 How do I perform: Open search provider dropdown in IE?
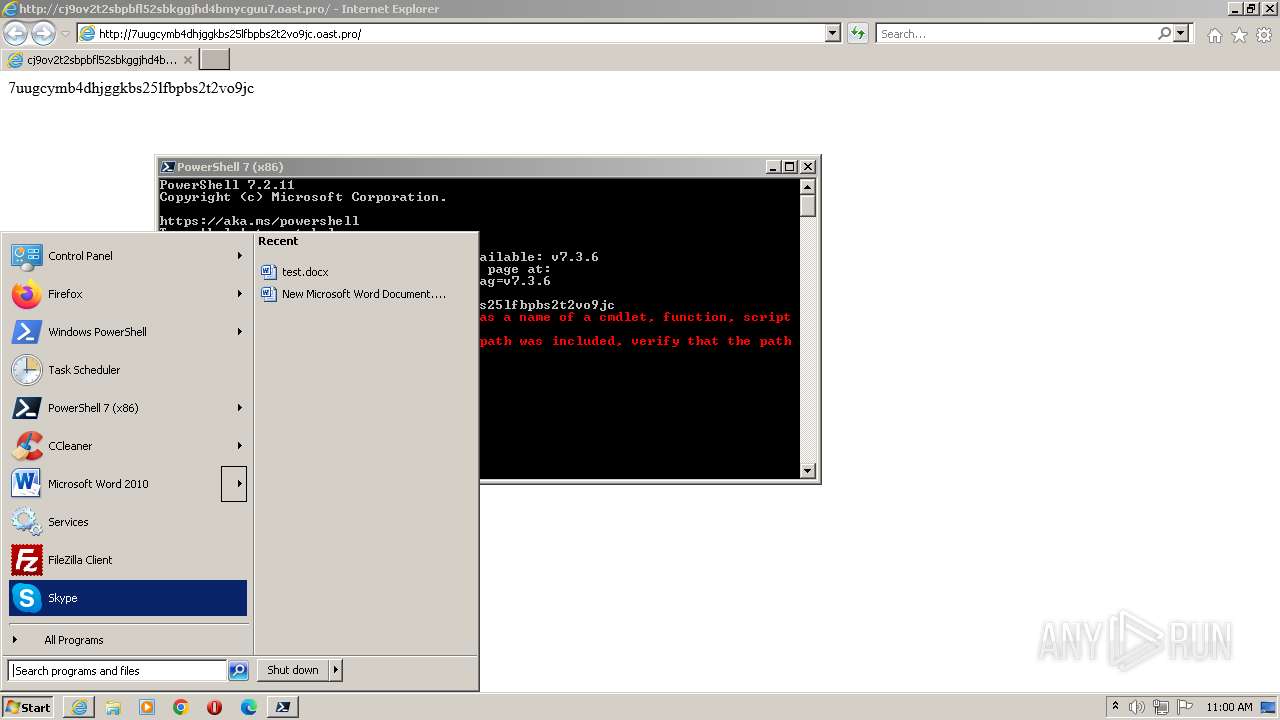1182,33
